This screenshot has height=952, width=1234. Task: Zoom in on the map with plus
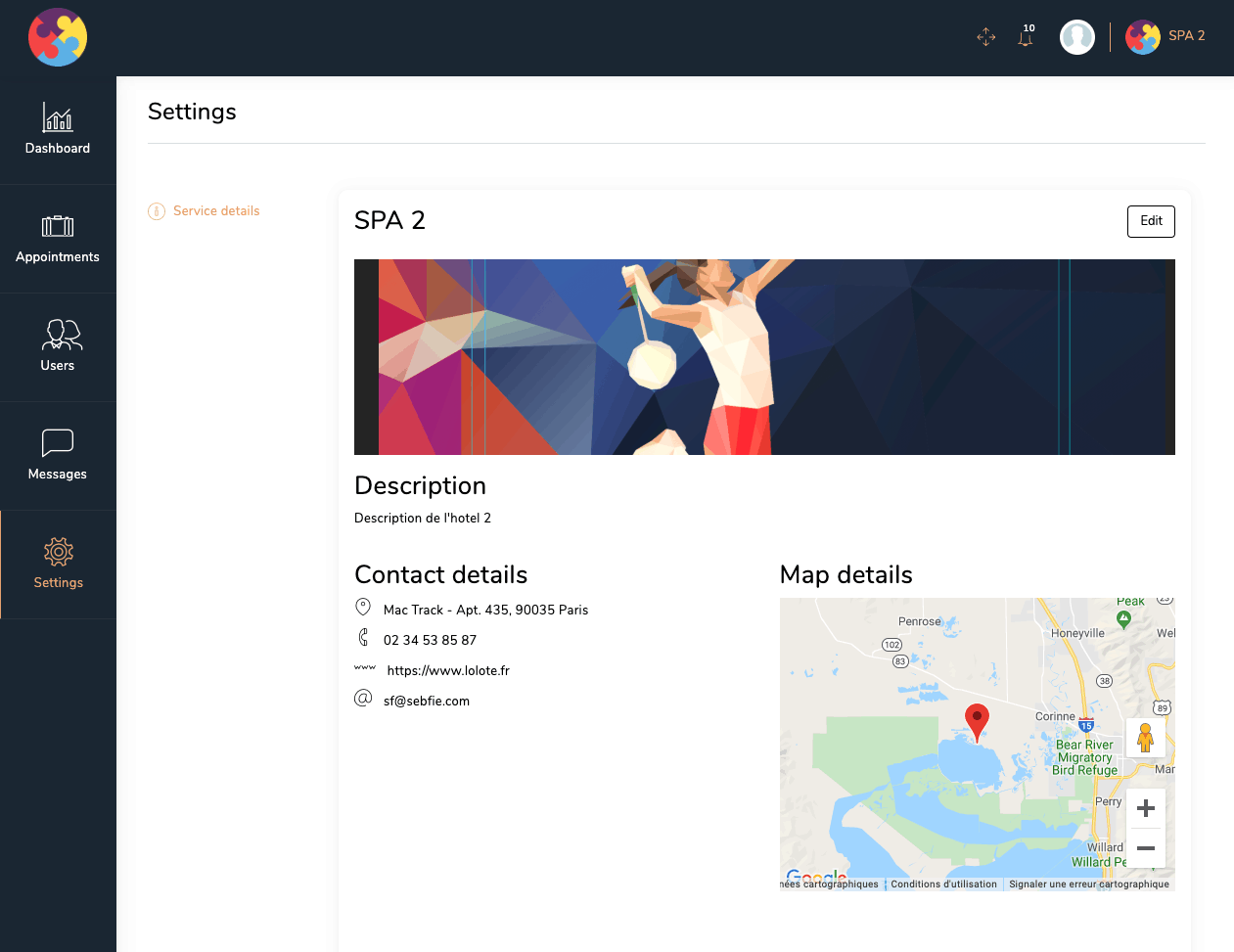click(x=1146, y=808)
